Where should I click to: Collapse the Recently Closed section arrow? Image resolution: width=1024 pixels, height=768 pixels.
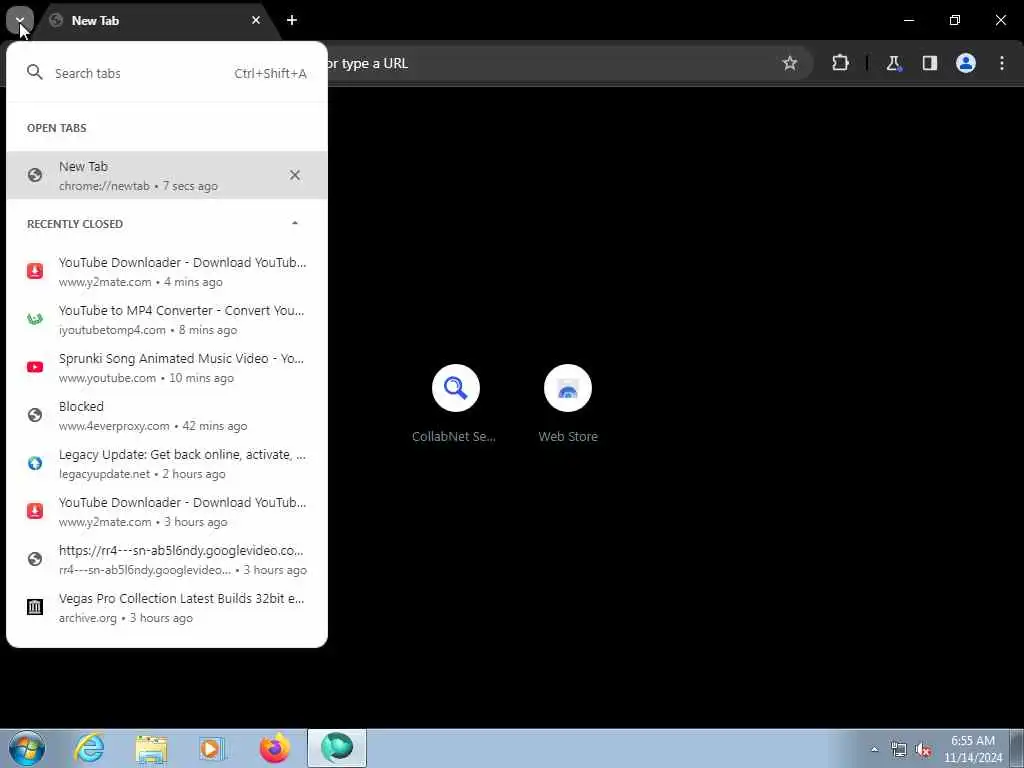tap(295, 223)
